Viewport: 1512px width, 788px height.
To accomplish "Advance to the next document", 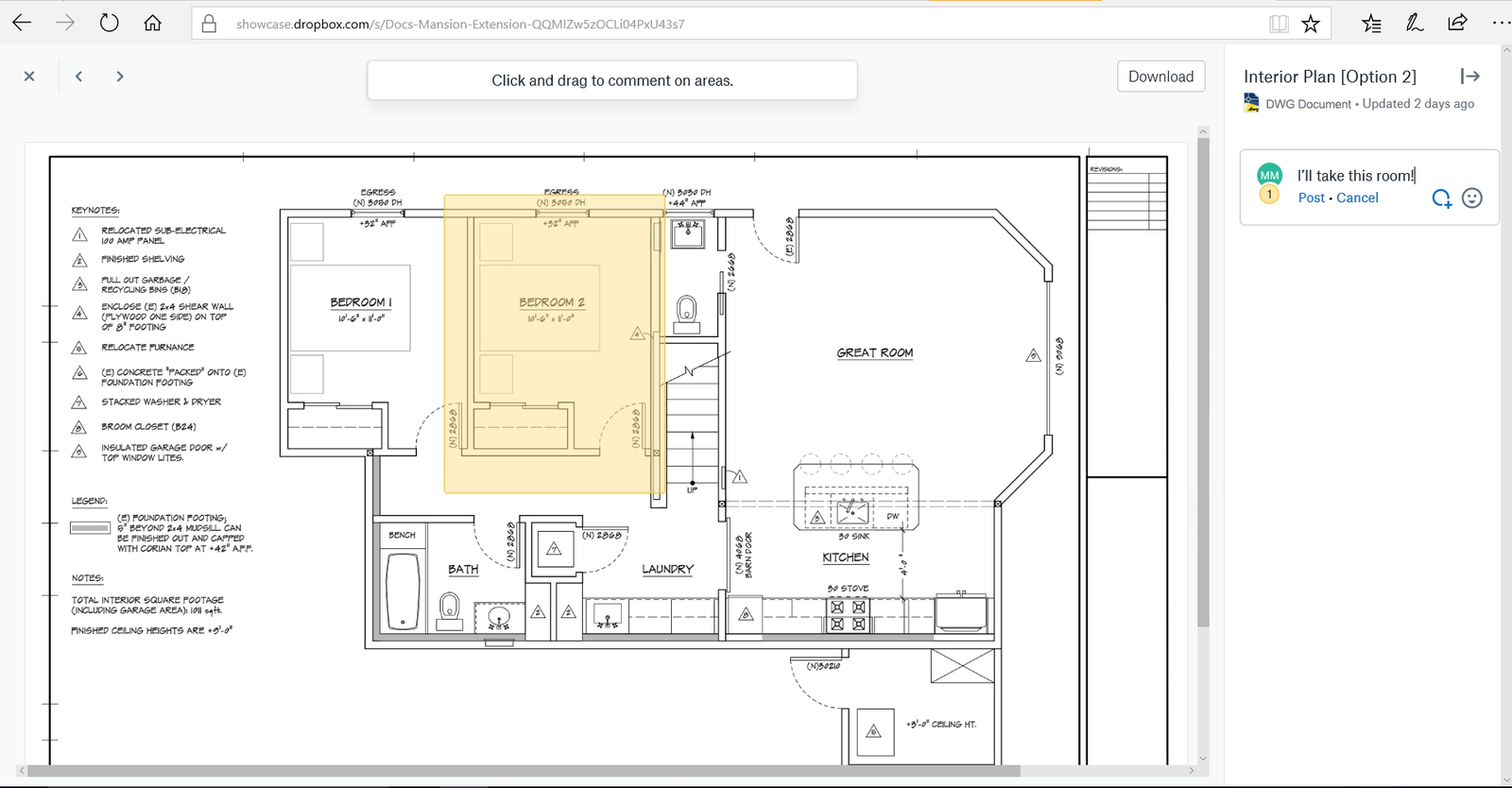I will tap(120, 77).
